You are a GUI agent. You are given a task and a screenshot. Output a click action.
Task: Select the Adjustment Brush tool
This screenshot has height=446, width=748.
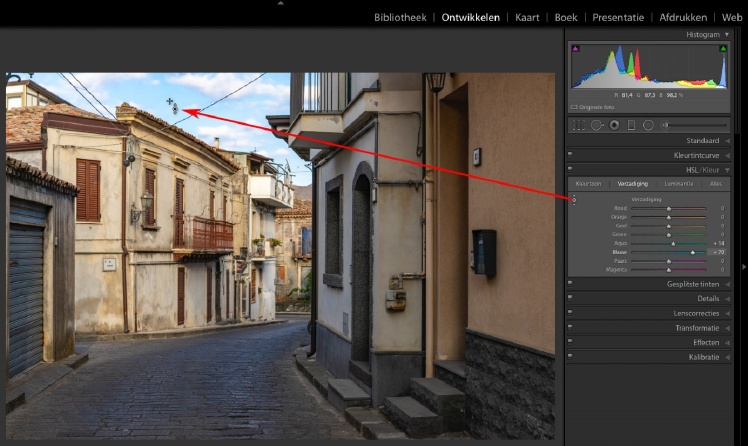pos(695,125)
